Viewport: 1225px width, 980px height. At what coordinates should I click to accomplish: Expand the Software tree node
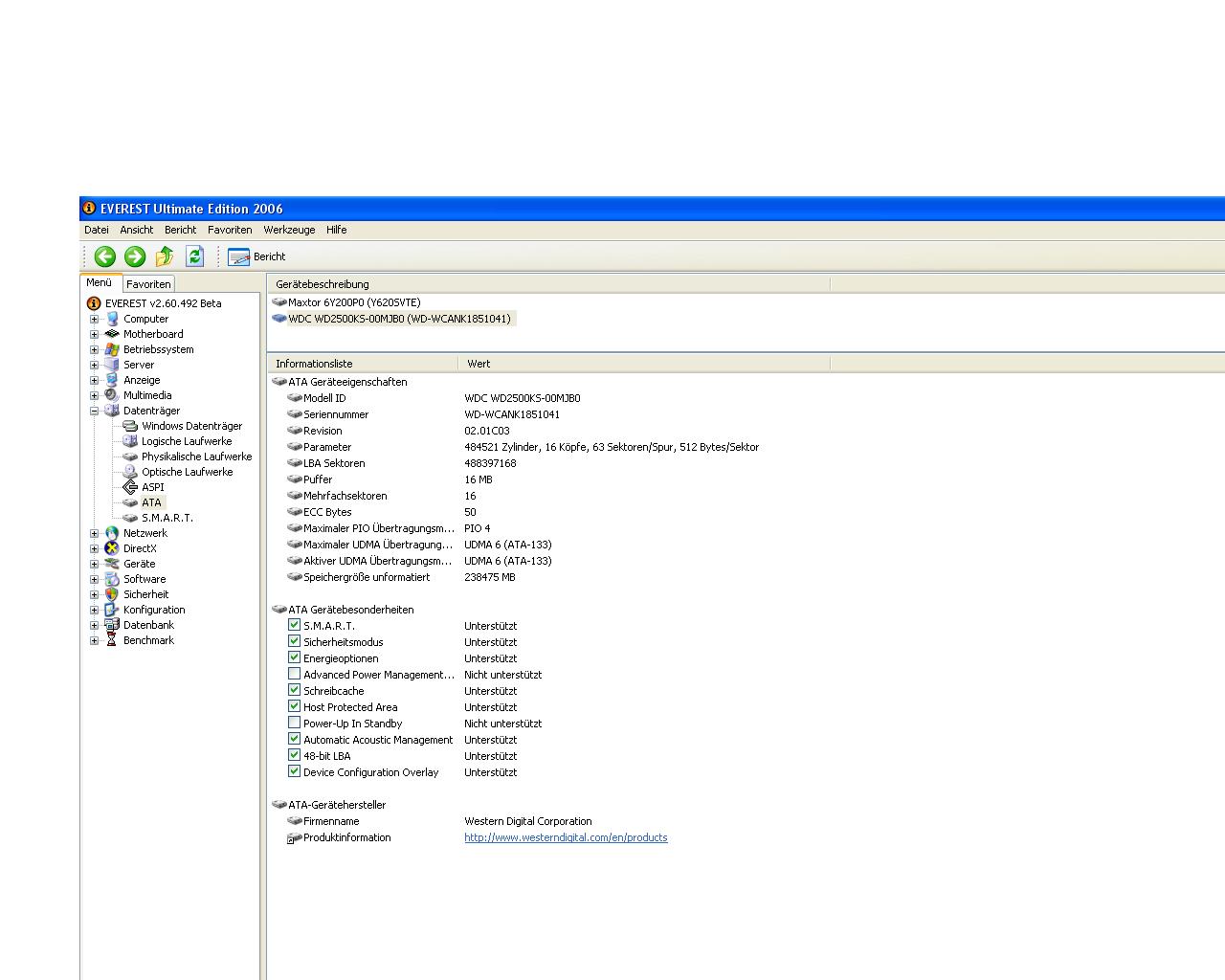tap(94, 579)
